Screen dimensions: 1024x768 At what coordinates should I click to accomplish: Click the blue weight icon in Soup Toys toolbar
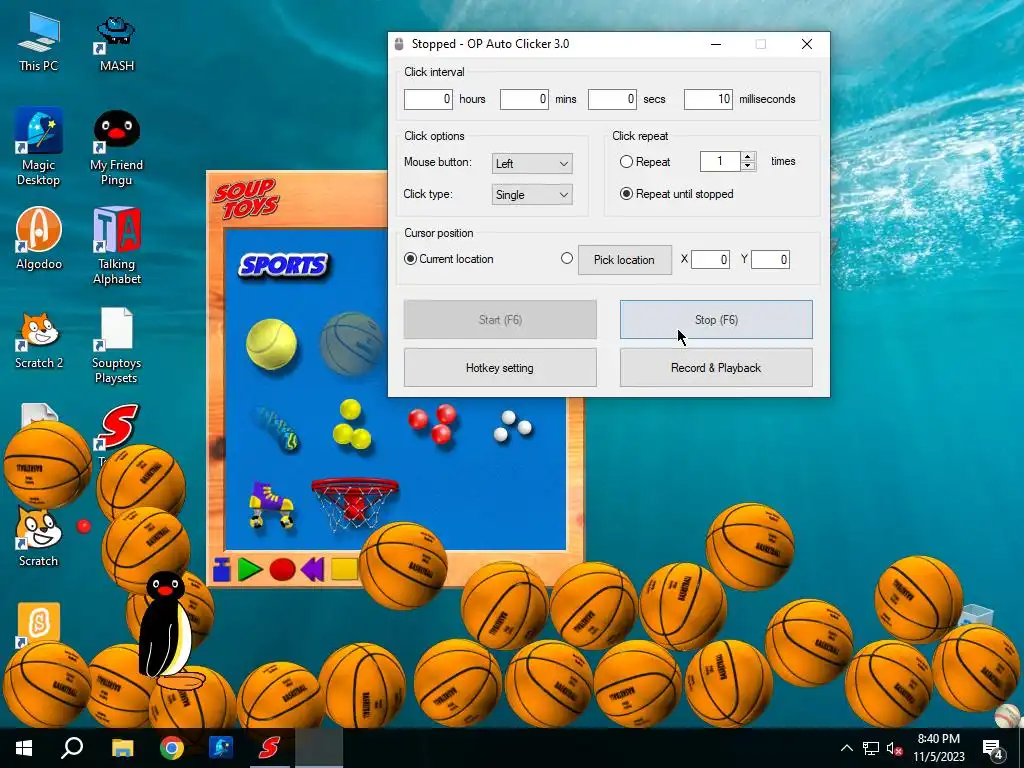pyautogui.click(x=221, y=569)
